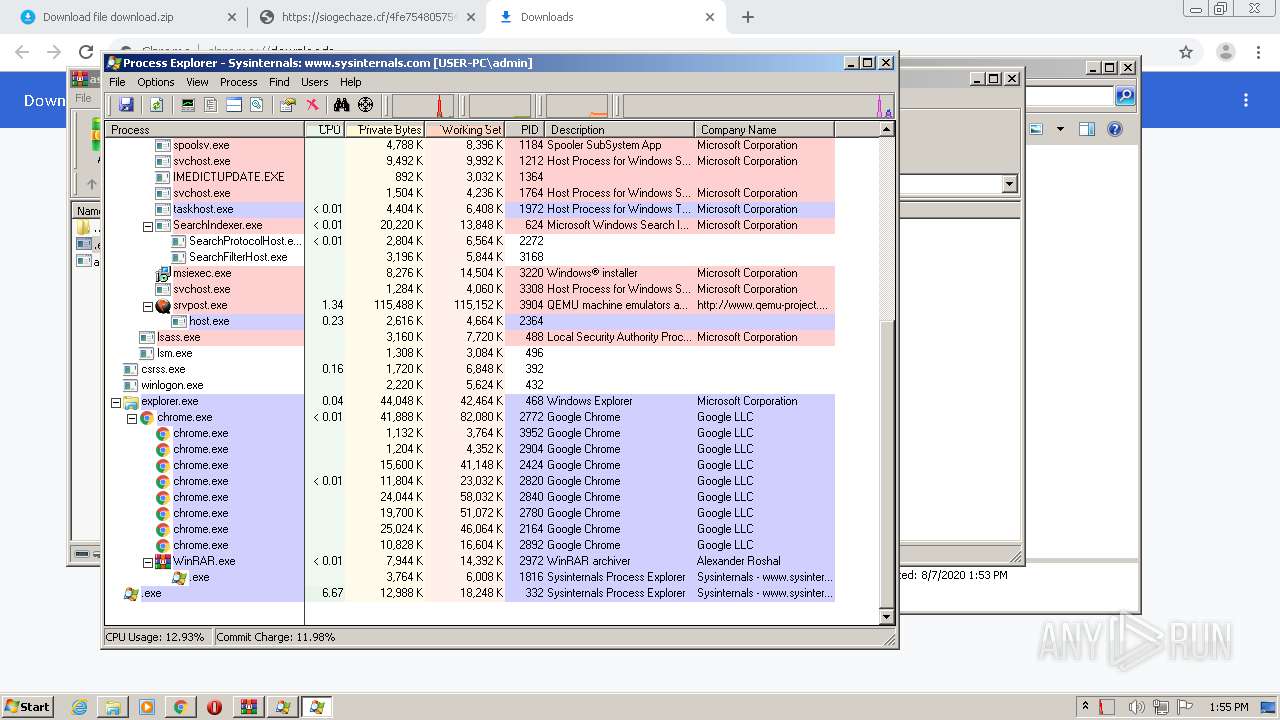Viewport: 1280px width, 720px height.
Task: Open the Find menu
Action: 279,82
